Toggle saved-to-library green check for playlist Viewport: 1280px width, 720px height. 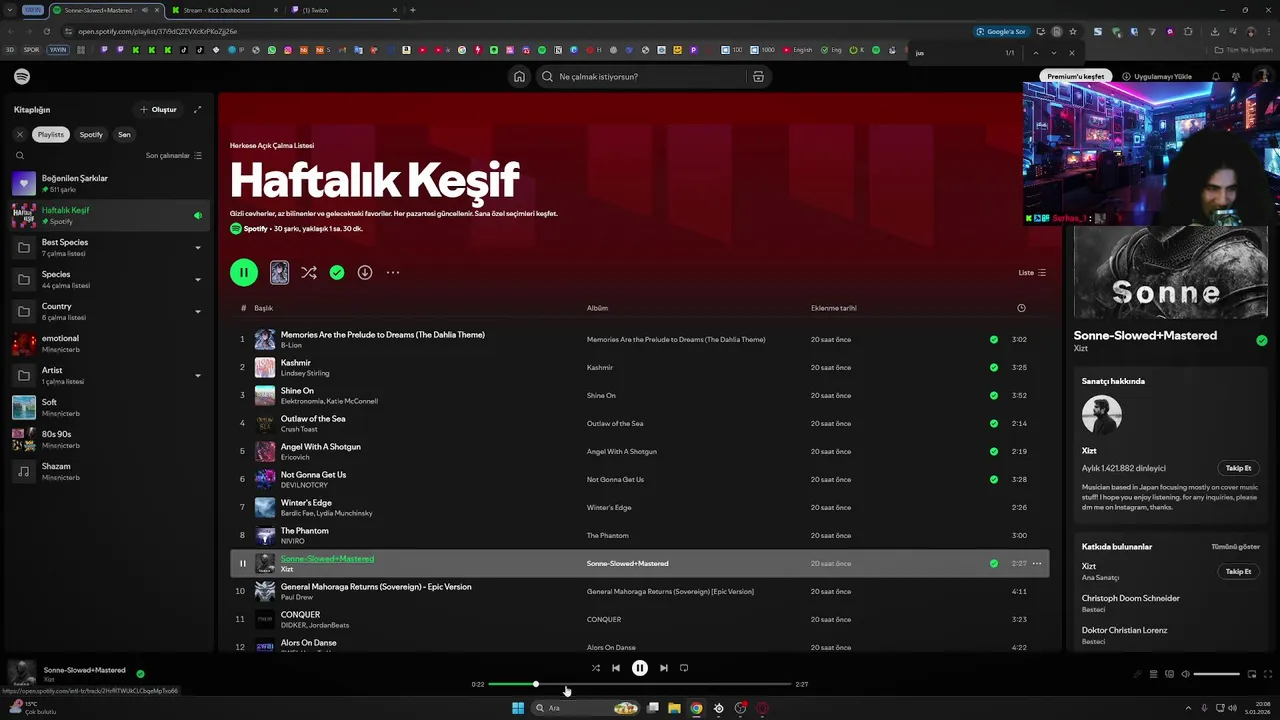tap(337, 272)
